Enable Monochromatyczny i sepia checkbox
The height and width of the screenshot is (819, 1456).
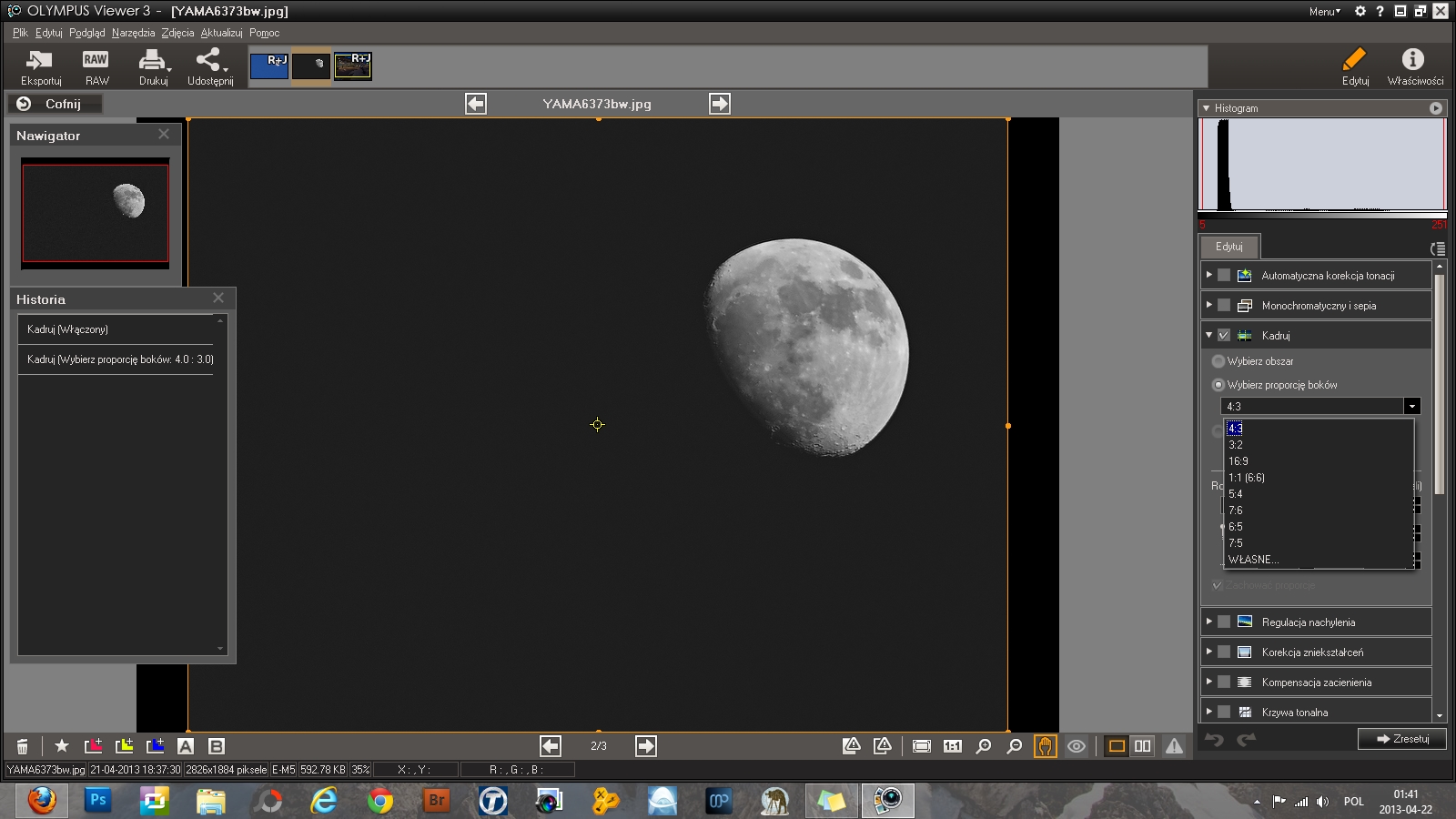click(1224, 305)
